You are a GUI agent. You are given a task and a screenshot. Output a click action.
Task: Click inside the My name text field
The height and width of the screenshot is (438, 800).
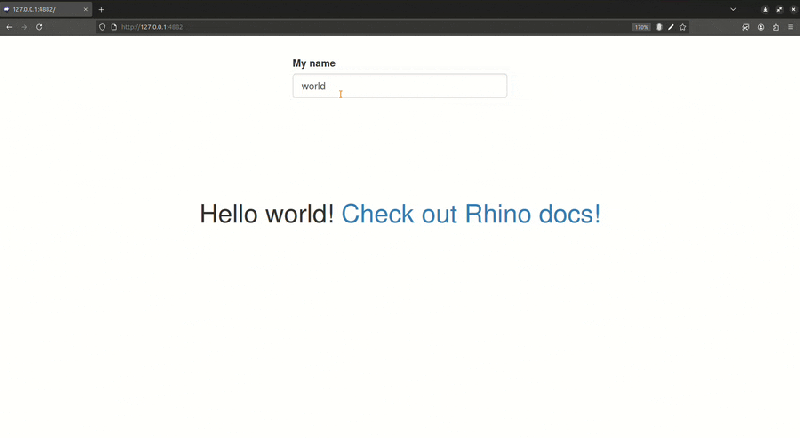[x=399, y=86]
